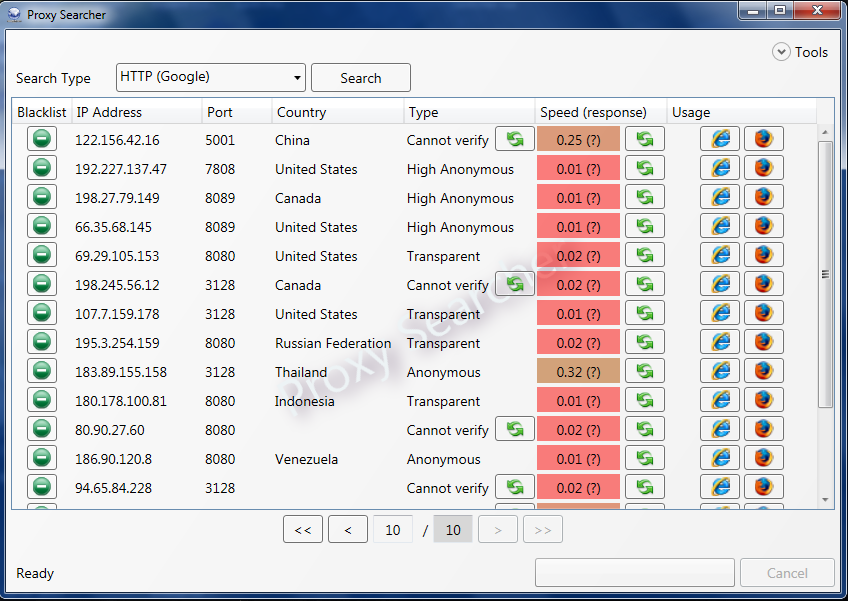Viewport: 848px width, 601px height.
Task: Refresh speed for 107.7.159.178
Action: [645, 313]
